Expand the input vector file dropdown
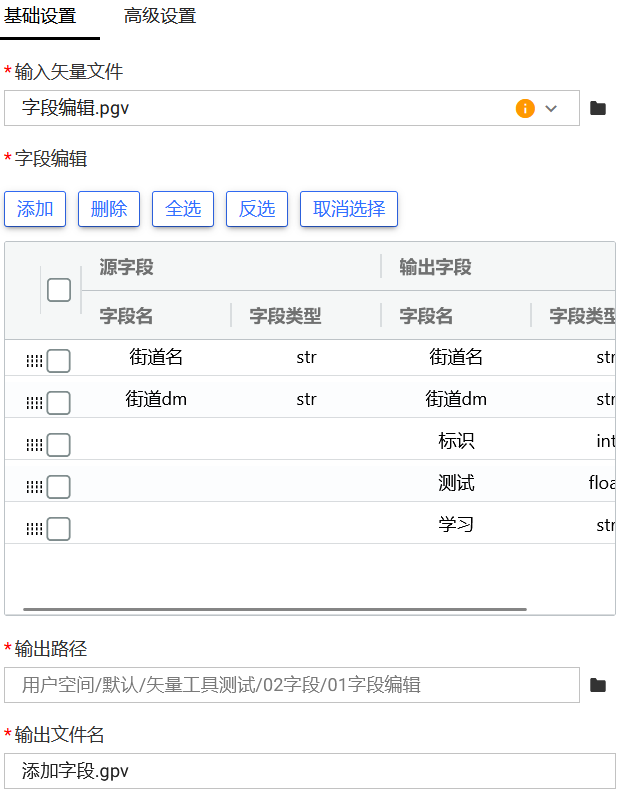 (551, 108)
